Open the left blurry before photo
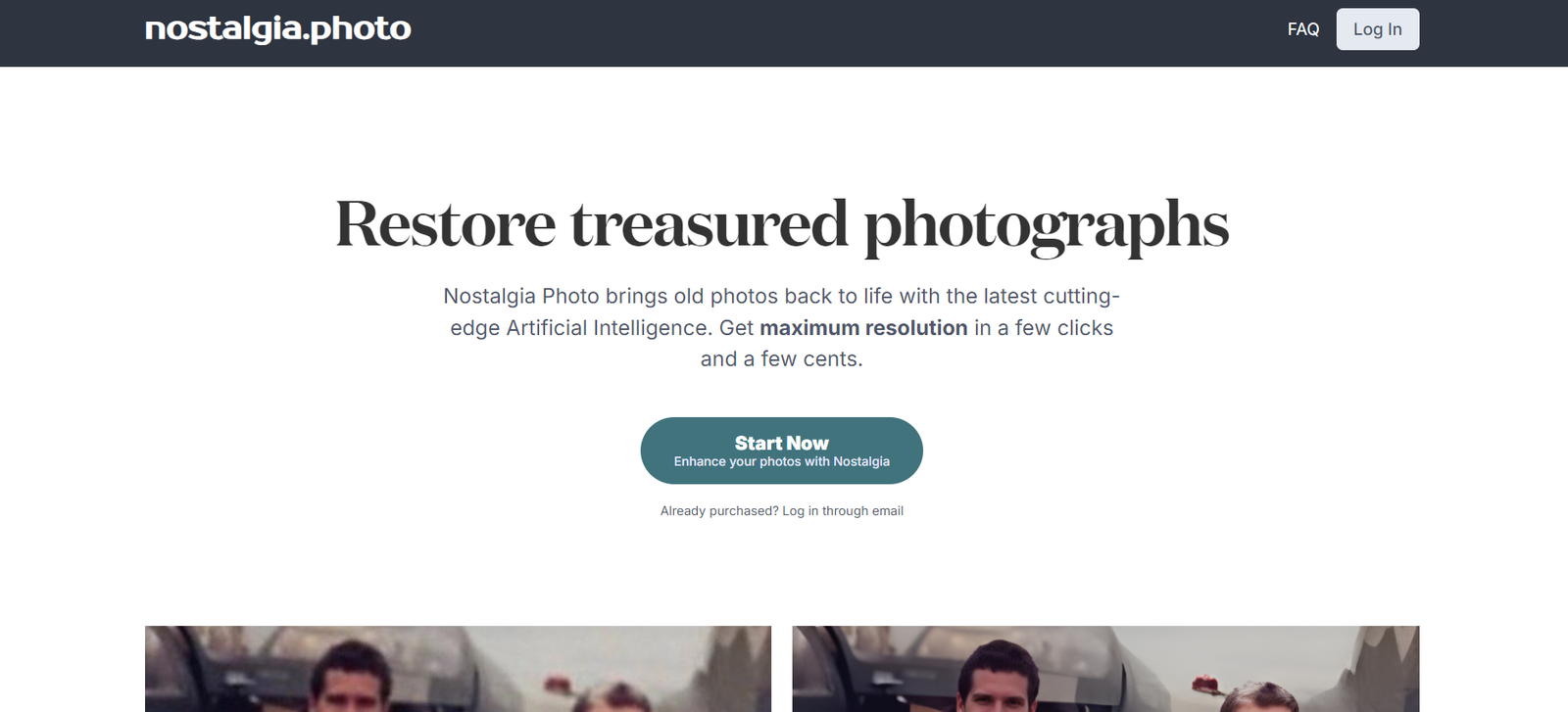The width and height of the screenshot is (1568, 712). coord(458,669)
